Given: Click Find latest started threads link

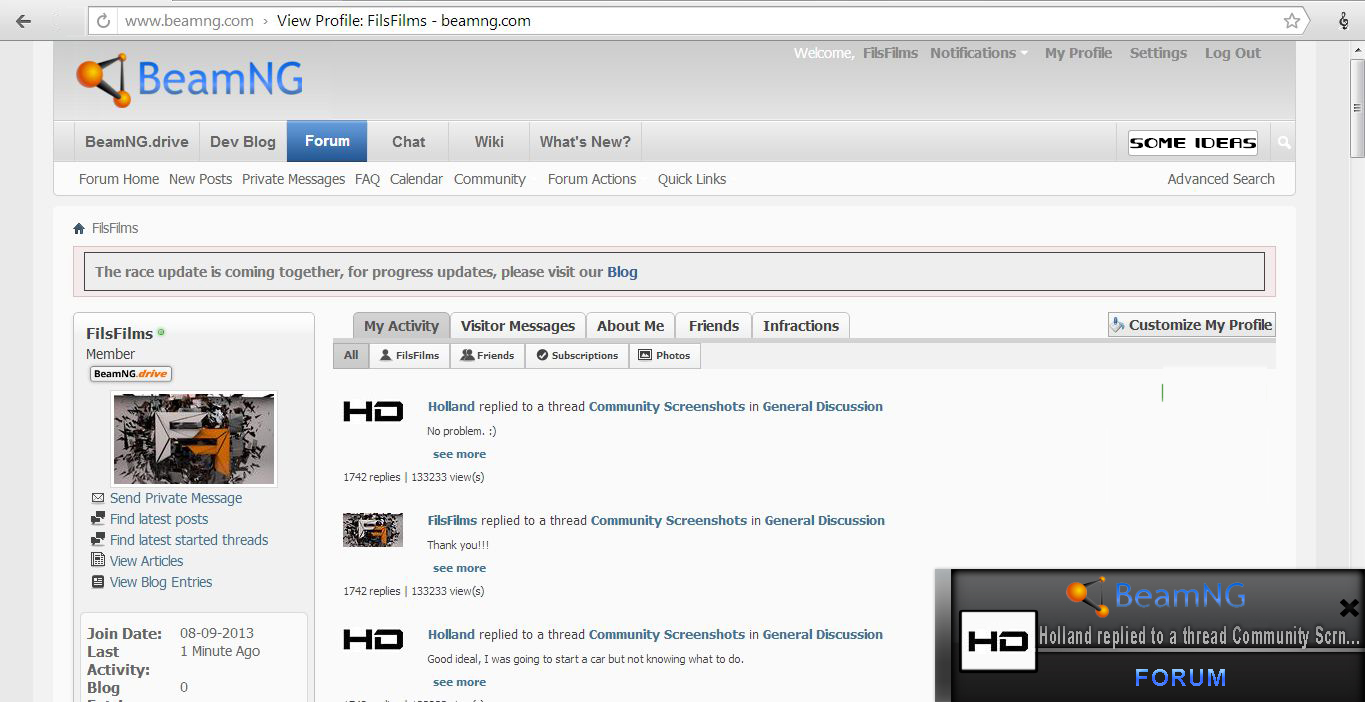Looking at the screenshot, I should coord(189,540).
